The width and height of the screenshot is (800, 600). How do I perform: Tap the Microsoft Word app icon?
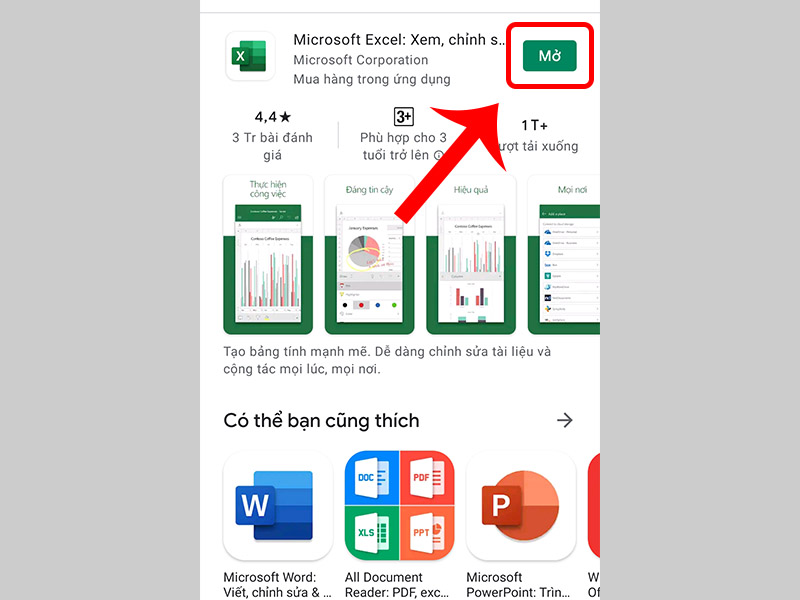(278, 506)
